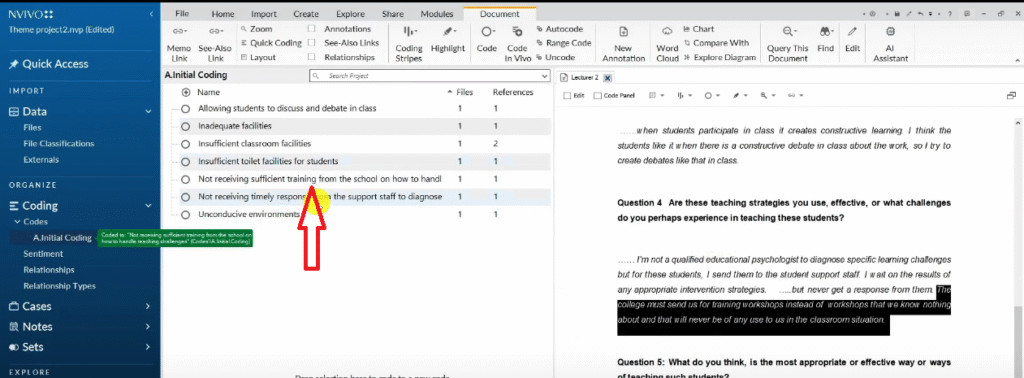Open the Zoom option in ribbon
Image resolution: width=1024 pixels, height=378 pixels.
[256, 29]
